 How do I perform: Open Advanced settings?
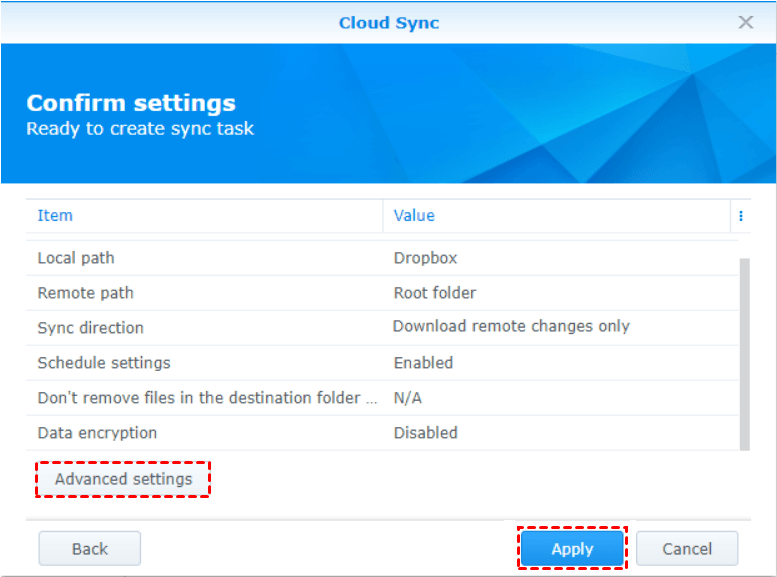coord(123,479)
